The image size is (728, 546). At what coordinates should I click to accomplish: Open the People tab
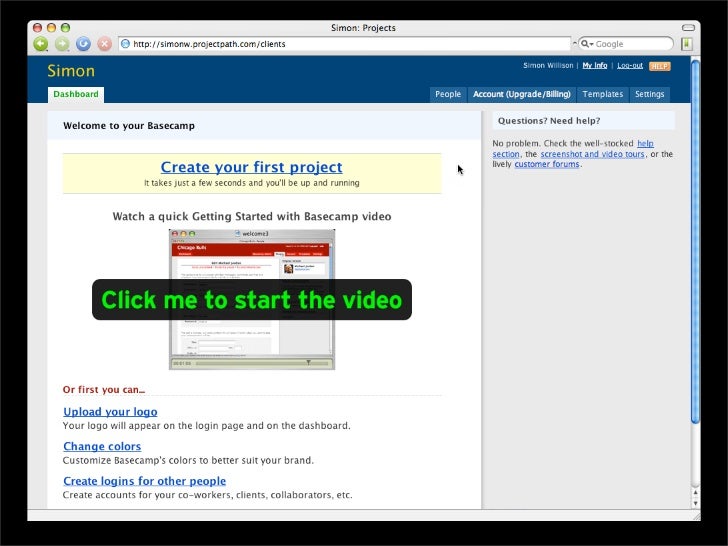pyautogui.click(x=448, y=95)
